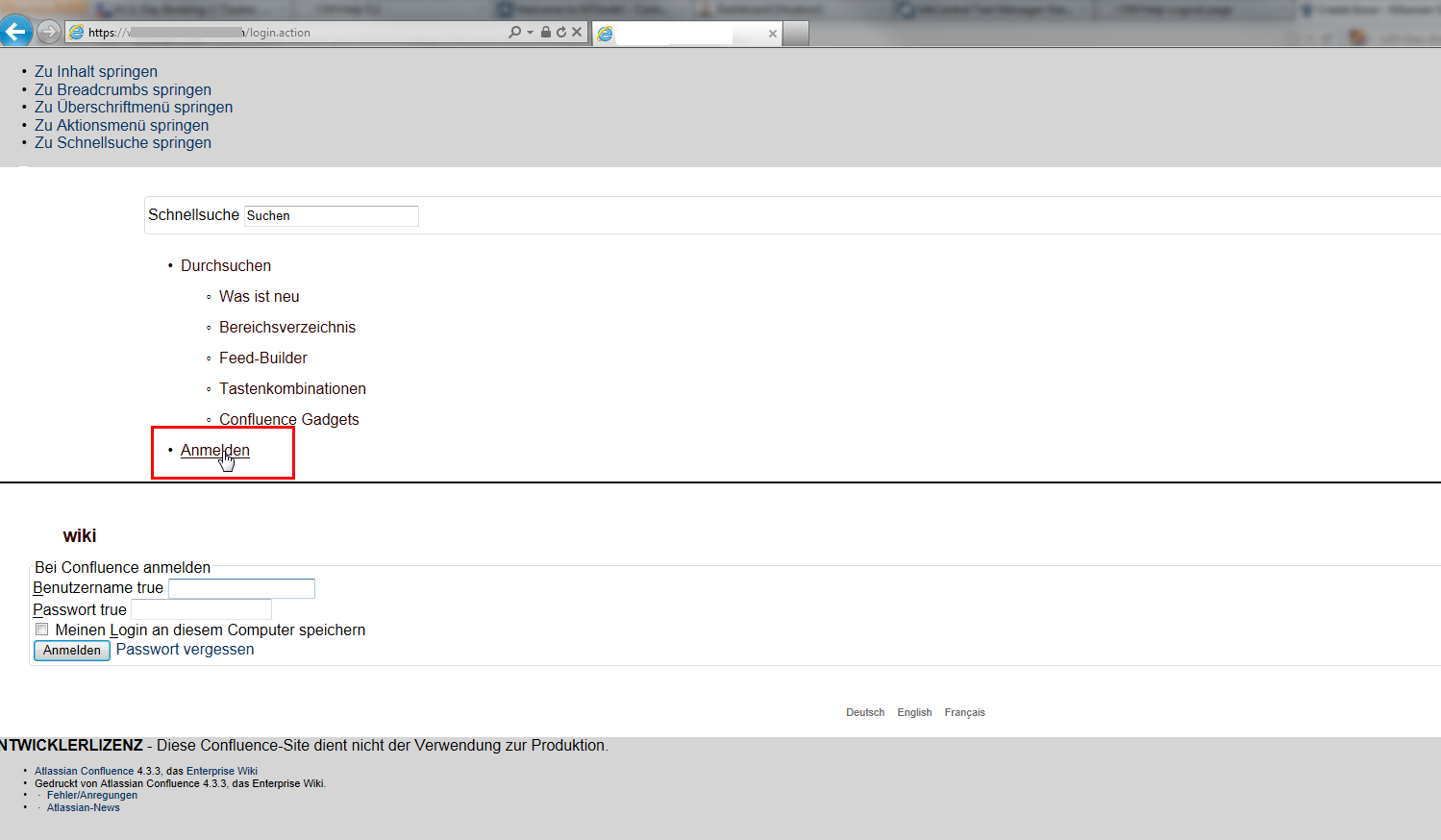Click the search magnifier in address bar
This screenshot has width=1441, height=840.
click(515, 32)
